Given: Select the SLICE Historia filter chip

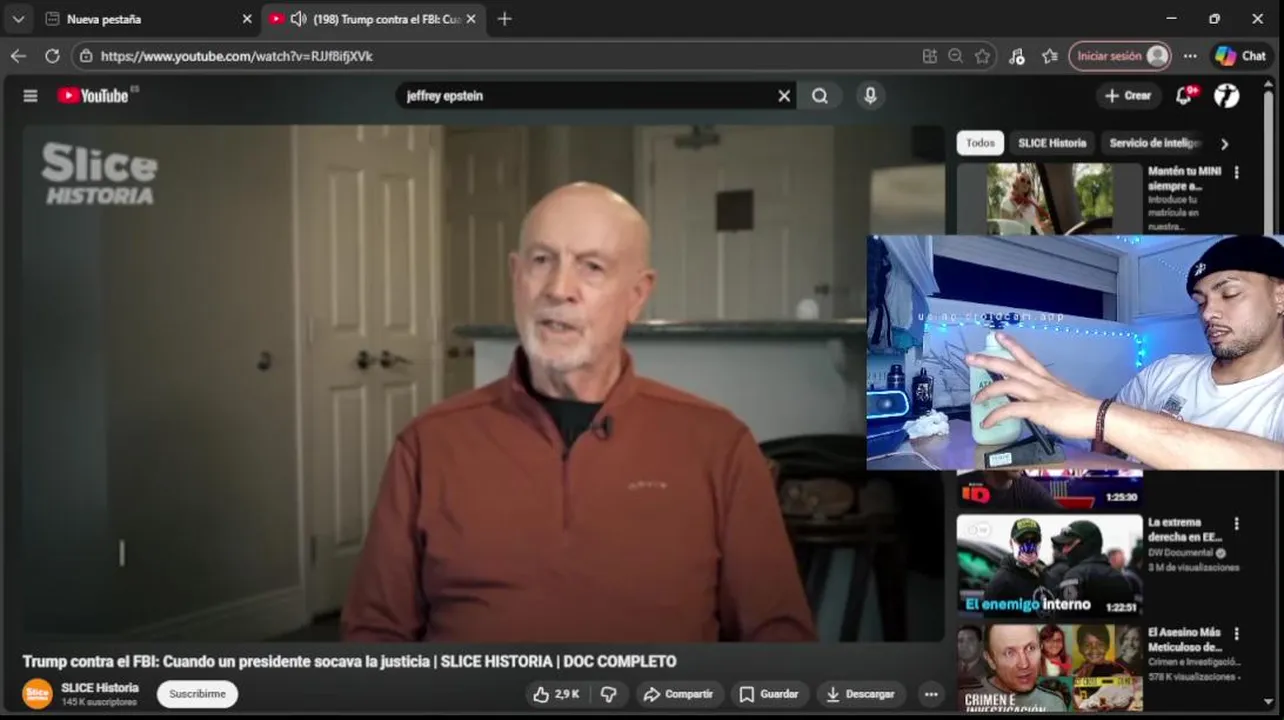Looking at the screenshot, I should [1052, 143].
